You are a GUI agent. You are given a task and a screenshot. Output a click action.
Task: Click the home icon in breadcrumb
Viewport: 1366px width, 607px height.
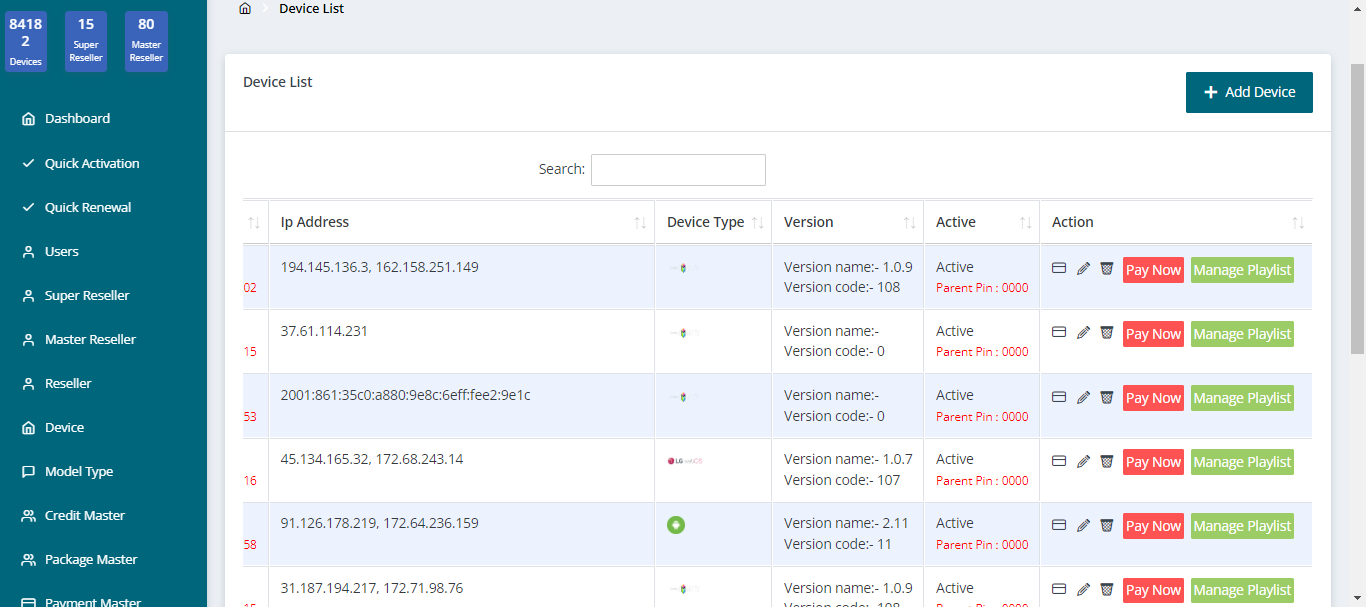click(x=245, y=9)
